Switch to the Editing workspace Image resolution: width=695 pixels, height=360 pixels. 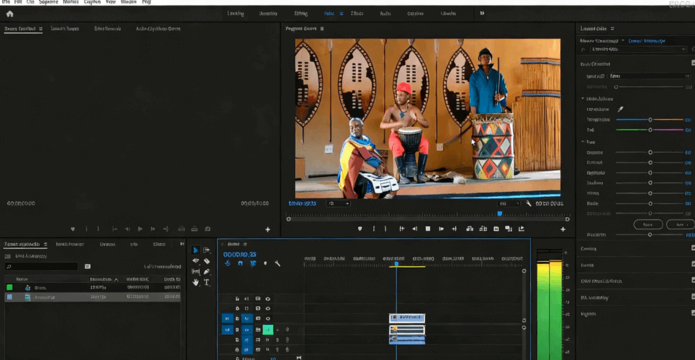coord(301,13)
